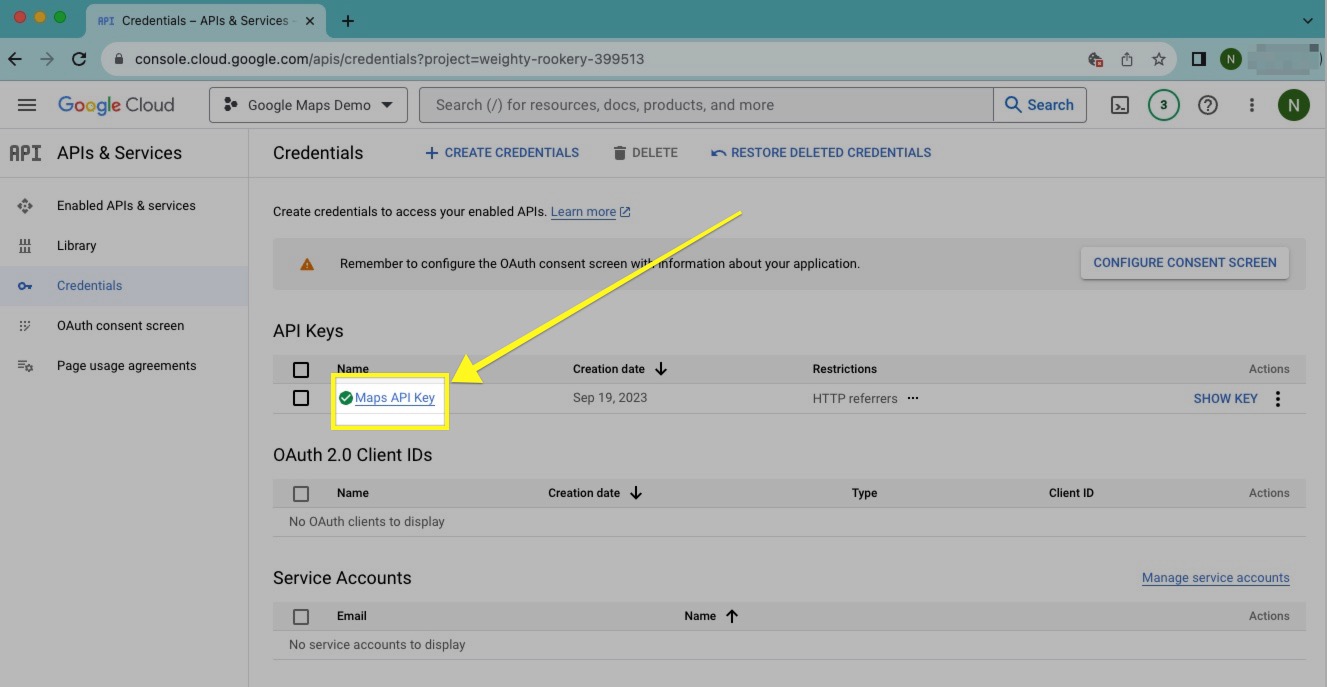Click the Sep 19, 2023 creation date
Viewport: 1327px width, 687px height.
click(x=610, y=398)
